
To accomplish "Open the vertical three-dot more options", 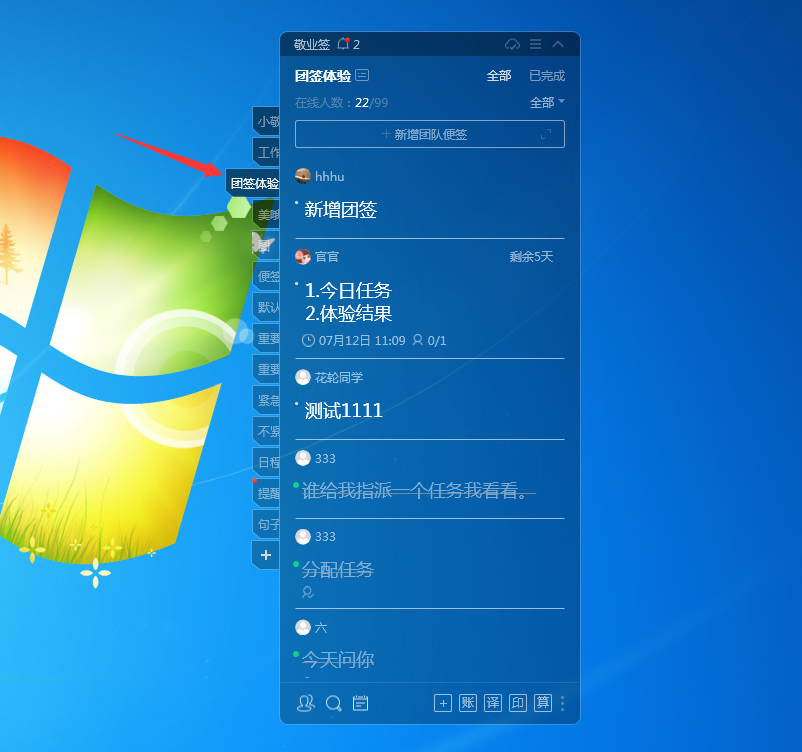I will coord(563,703).
